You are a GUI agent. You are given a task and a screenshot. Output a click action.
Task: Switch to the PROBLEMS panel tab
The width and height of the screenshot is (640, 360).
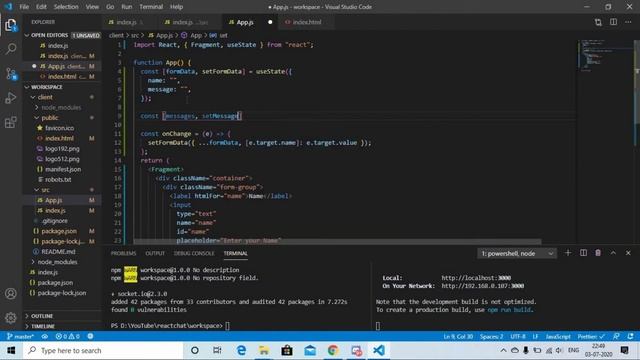click(123, 253)
